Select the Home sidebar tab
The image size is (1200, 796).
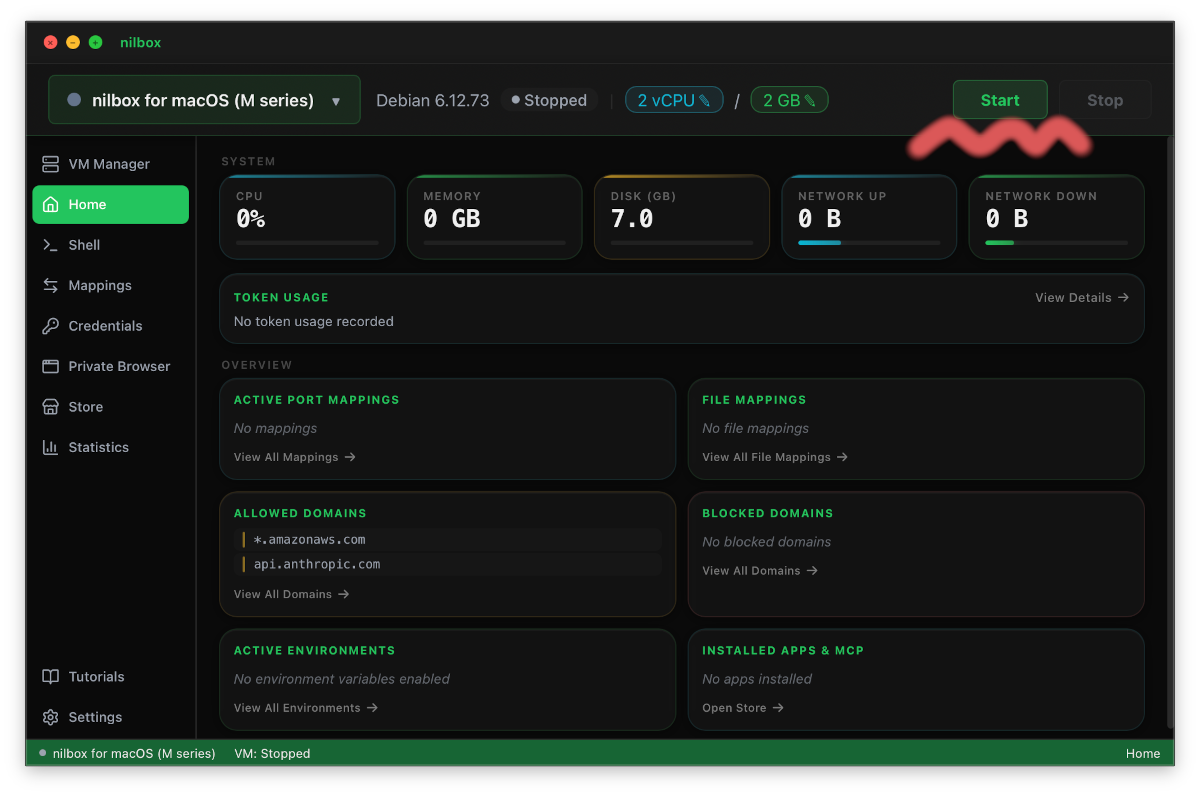pyautogui.click(x=110, y=205)
